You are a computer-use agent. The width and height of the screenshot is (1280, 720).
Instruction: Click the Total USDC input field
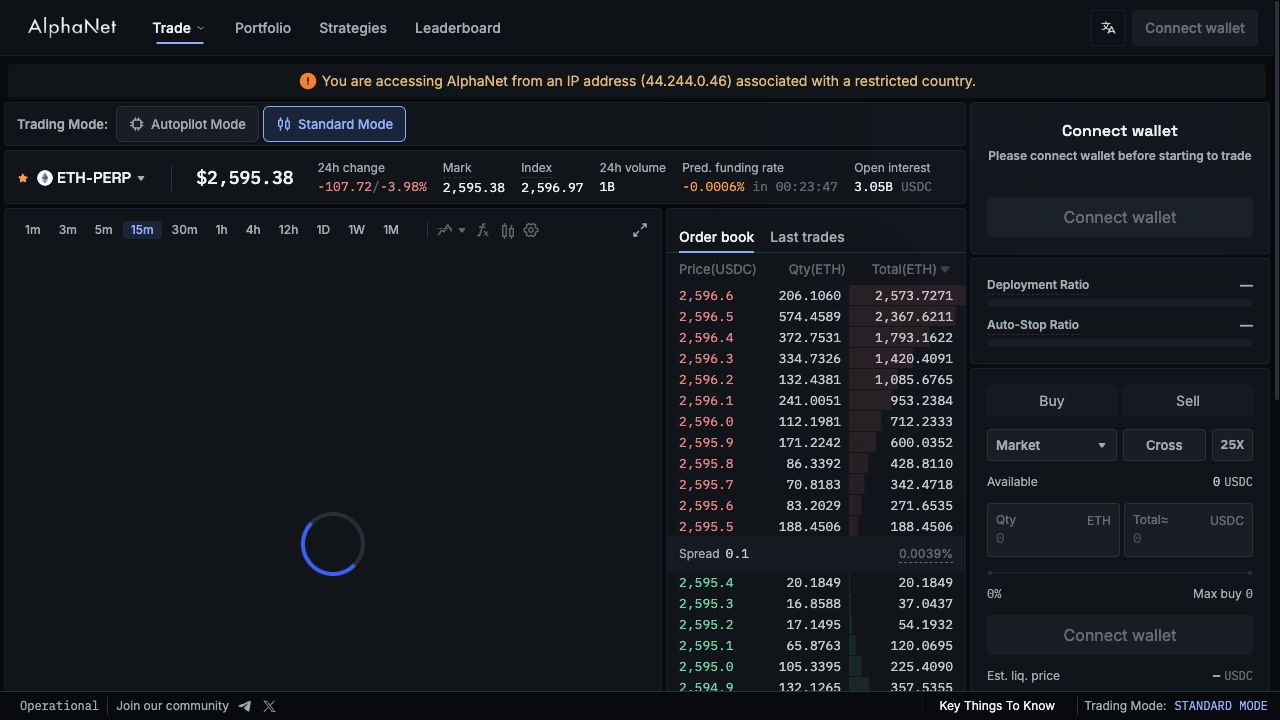(x=1189, y=529)
